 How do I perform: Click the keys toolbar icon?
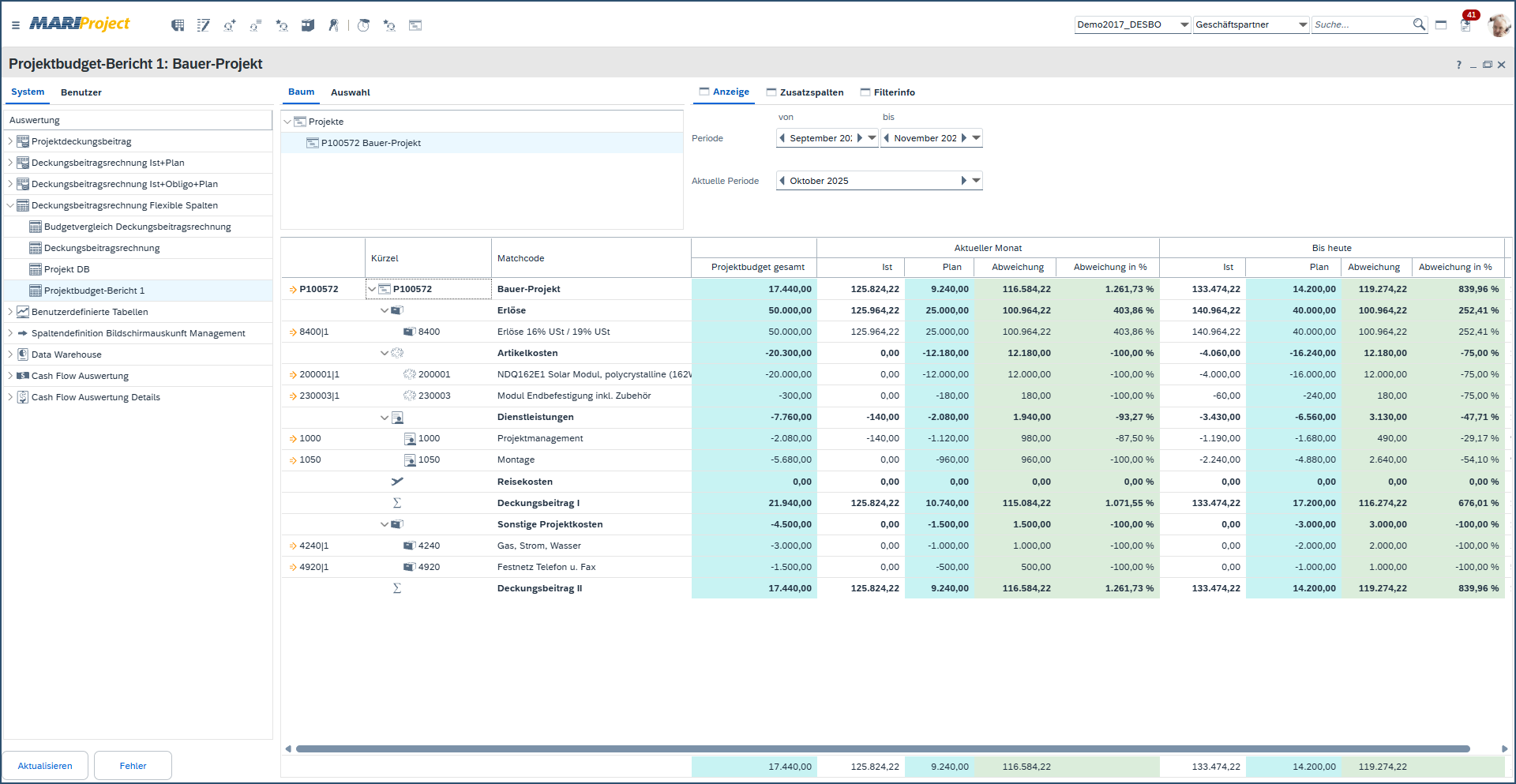[x=334, y=25]
